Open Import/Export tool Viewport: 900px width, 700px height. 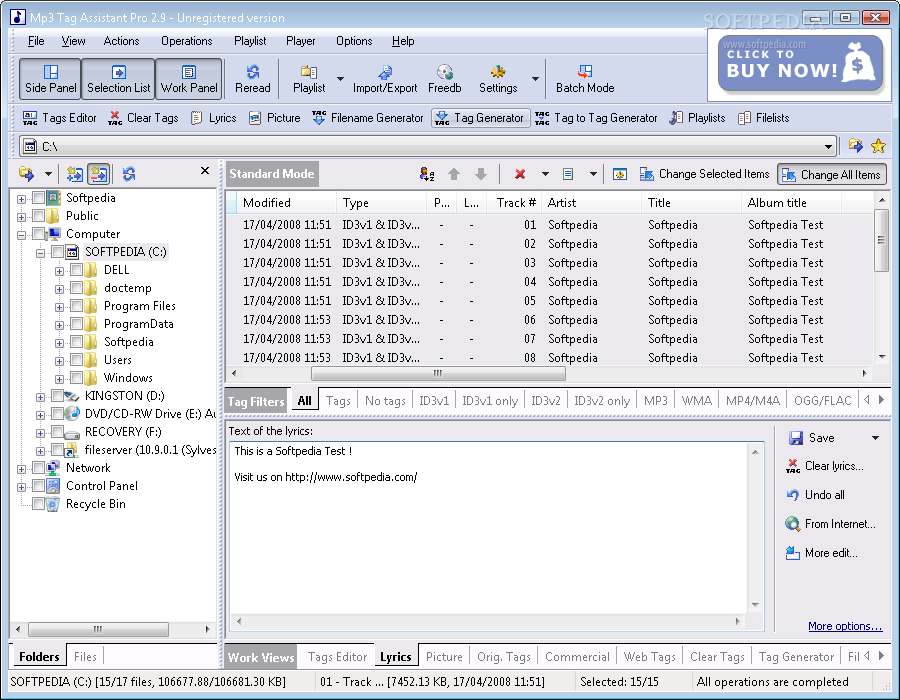click(x=385, y=79)
